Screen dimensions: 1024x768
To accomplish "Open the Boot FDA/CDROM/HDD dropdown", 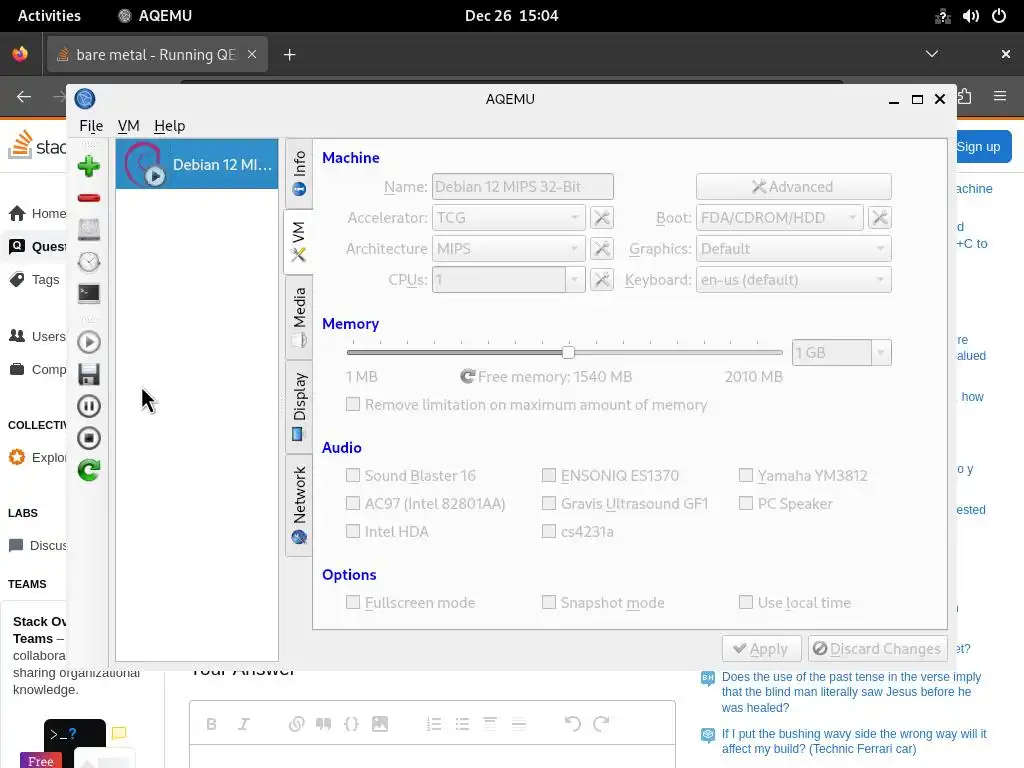I will click(780, 217).
